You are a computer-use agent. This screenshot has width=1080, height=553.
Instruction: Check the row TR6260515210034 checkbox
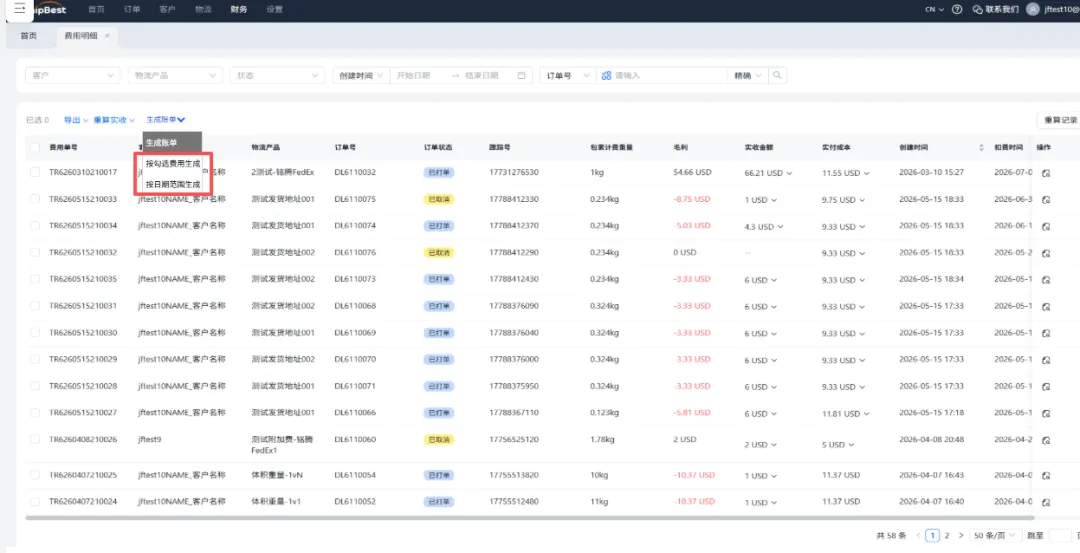(34, 226)
